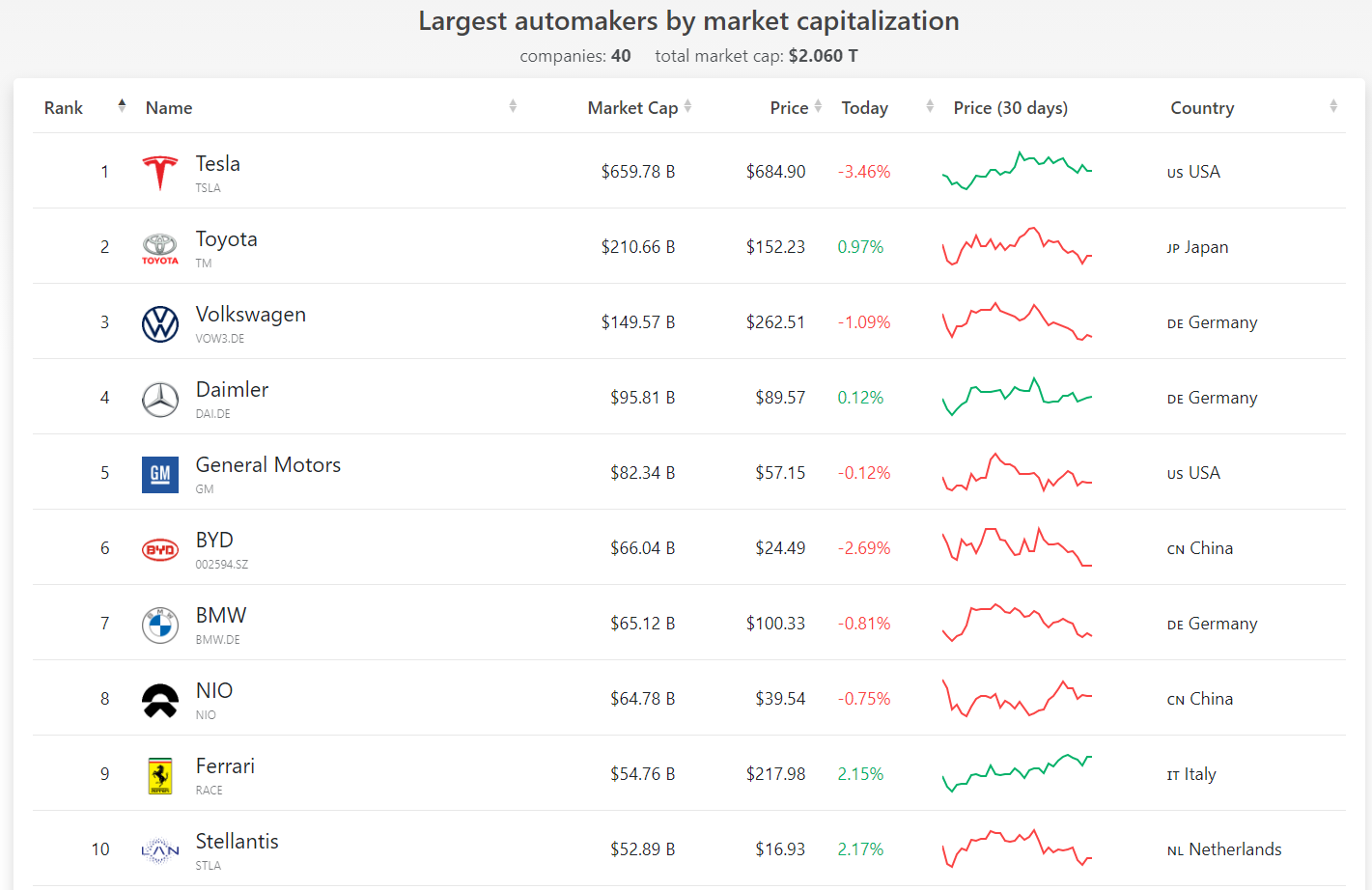Click Toyota's today change 0.97%
1372x890 pixels.
click(860, 247)
